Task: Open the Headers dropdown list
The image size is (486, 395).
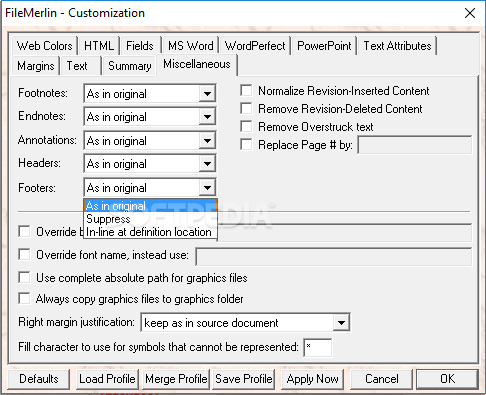Action: coord(207,164)
